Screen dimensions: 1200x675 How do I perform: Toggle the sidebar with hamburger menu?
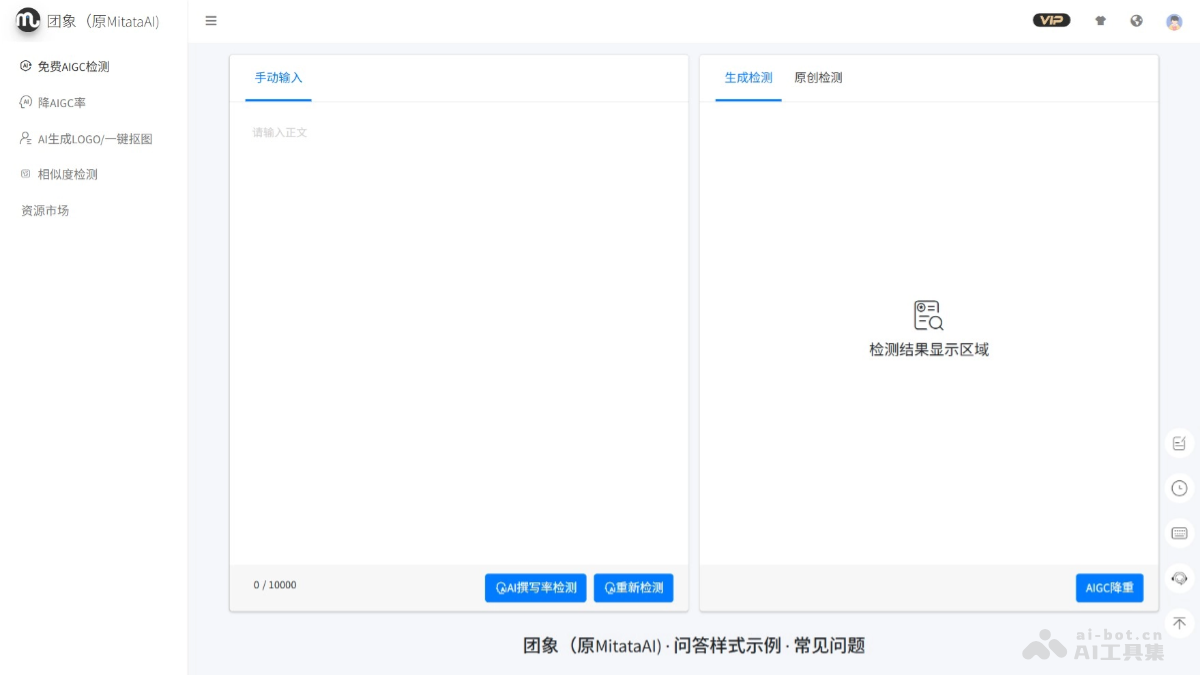coord(210,20)
